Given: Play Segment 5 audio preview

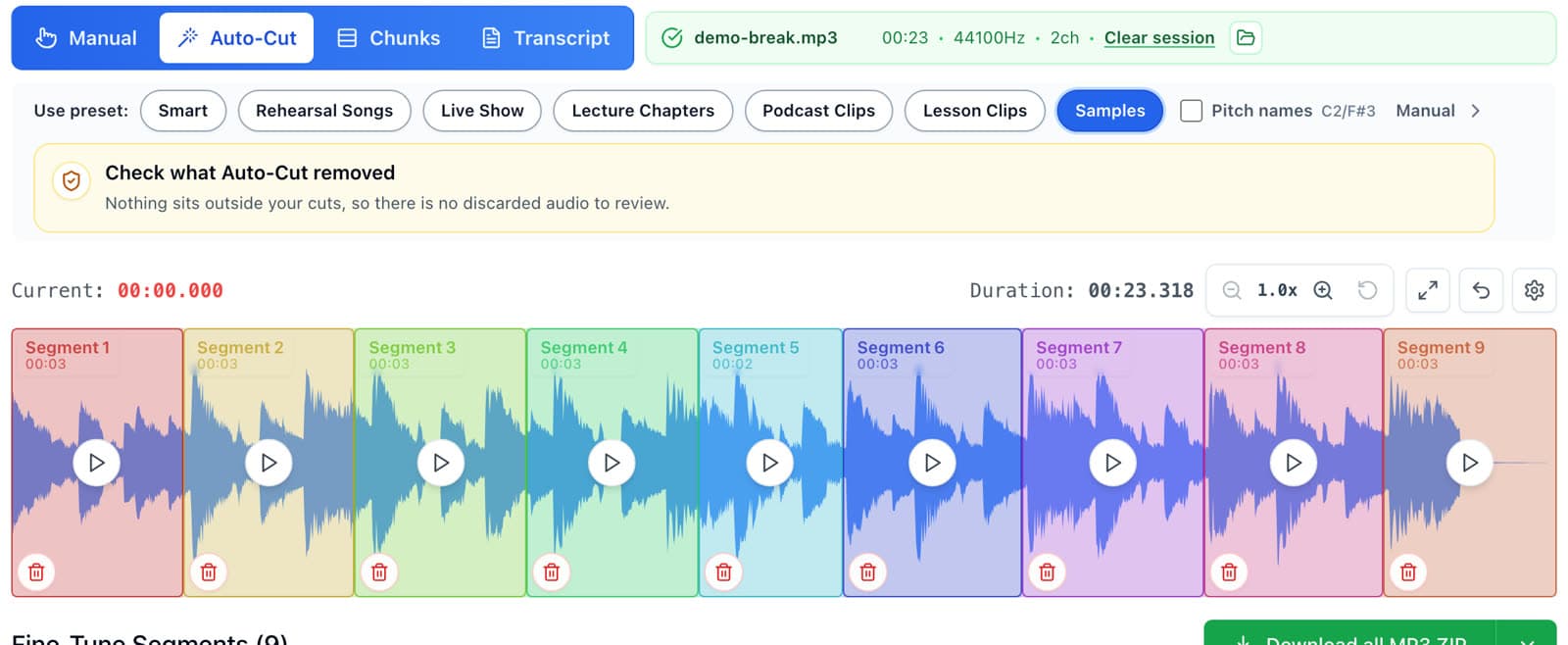Looking at the screenshot, I should click(x=770, y=463).
